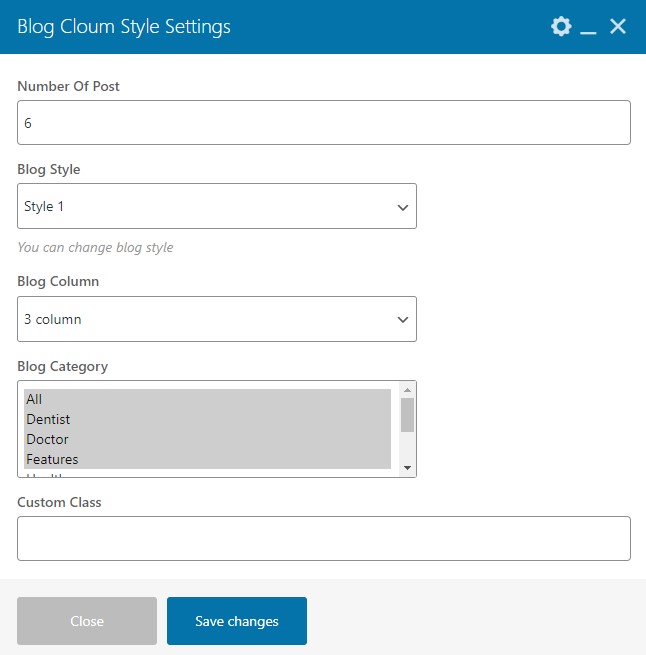Click category list scroll down arrow
This screenshot has width=646, height=655.
pyautogui.click(x=407, y=468)
